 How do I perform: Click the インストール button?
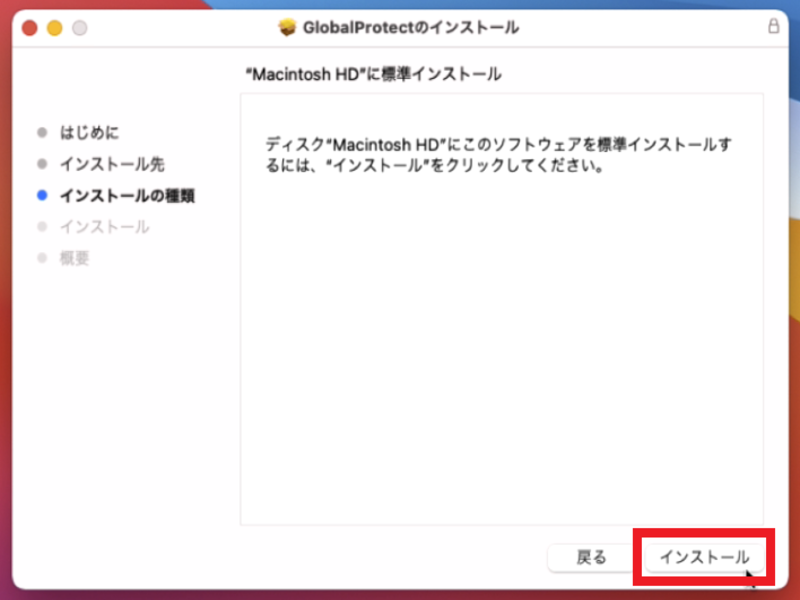(704, 557)
